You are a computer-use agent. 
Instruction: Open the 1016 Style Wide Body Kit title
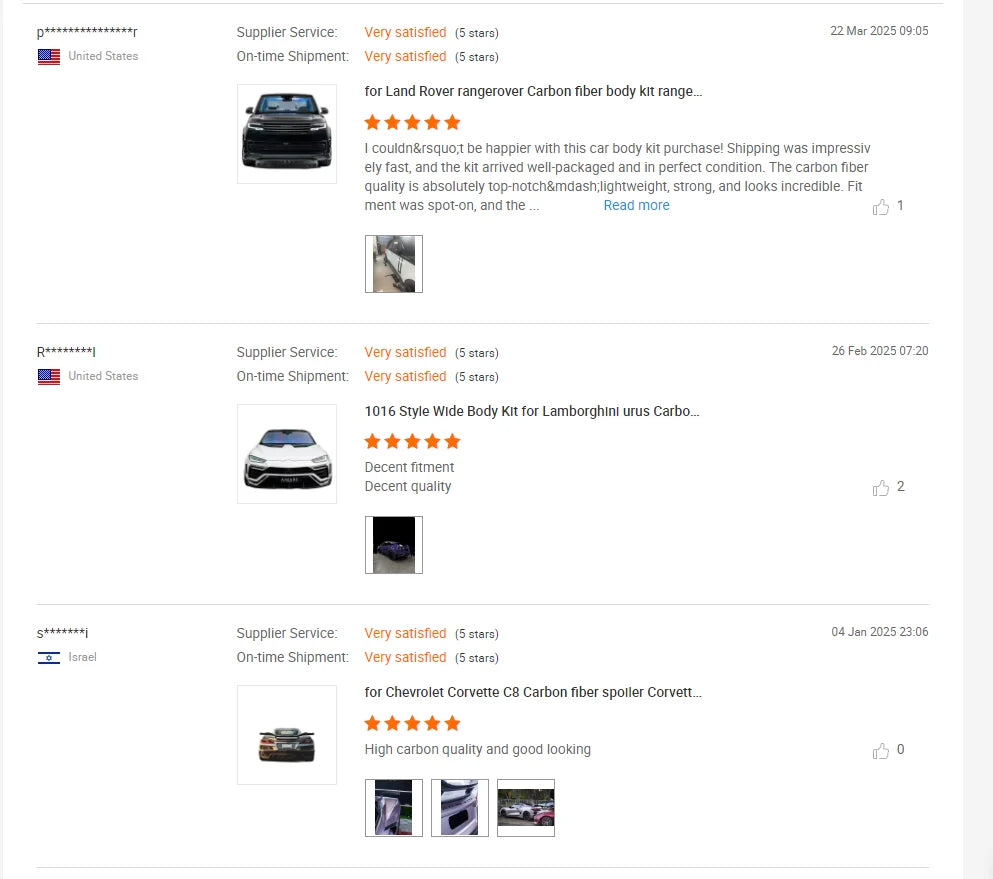(x=532, y=412)
